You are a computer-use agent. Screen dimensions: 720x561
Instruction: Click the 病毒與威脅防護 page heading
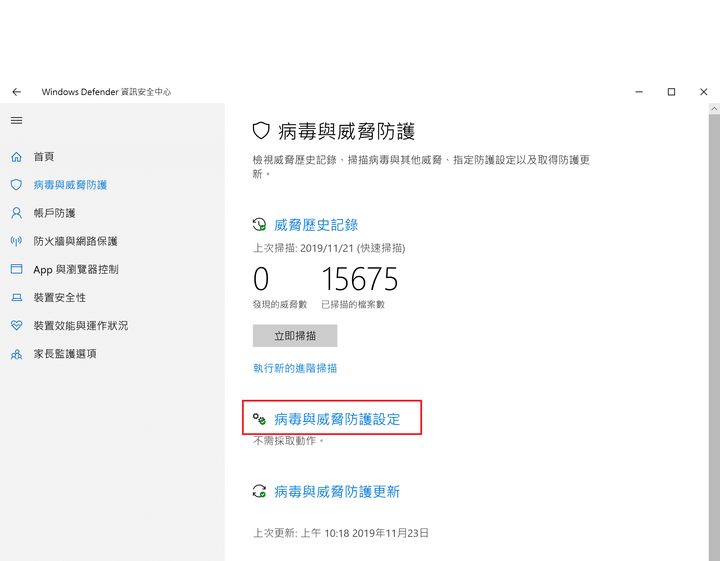coord(346,131)
